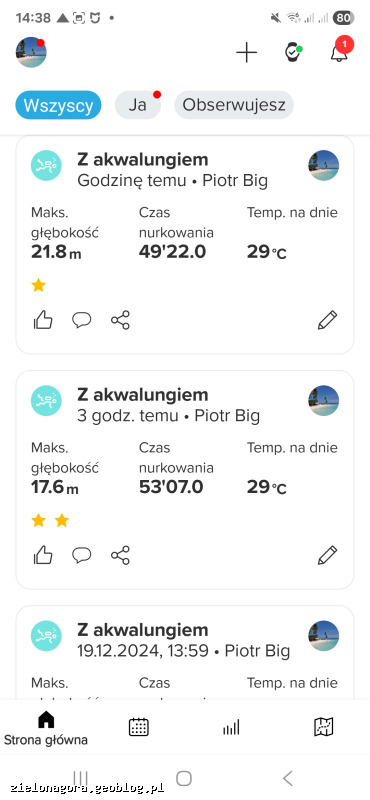Tap Android back navigation arrow
This screenshot has width=370, height=800.
[288, 778]
